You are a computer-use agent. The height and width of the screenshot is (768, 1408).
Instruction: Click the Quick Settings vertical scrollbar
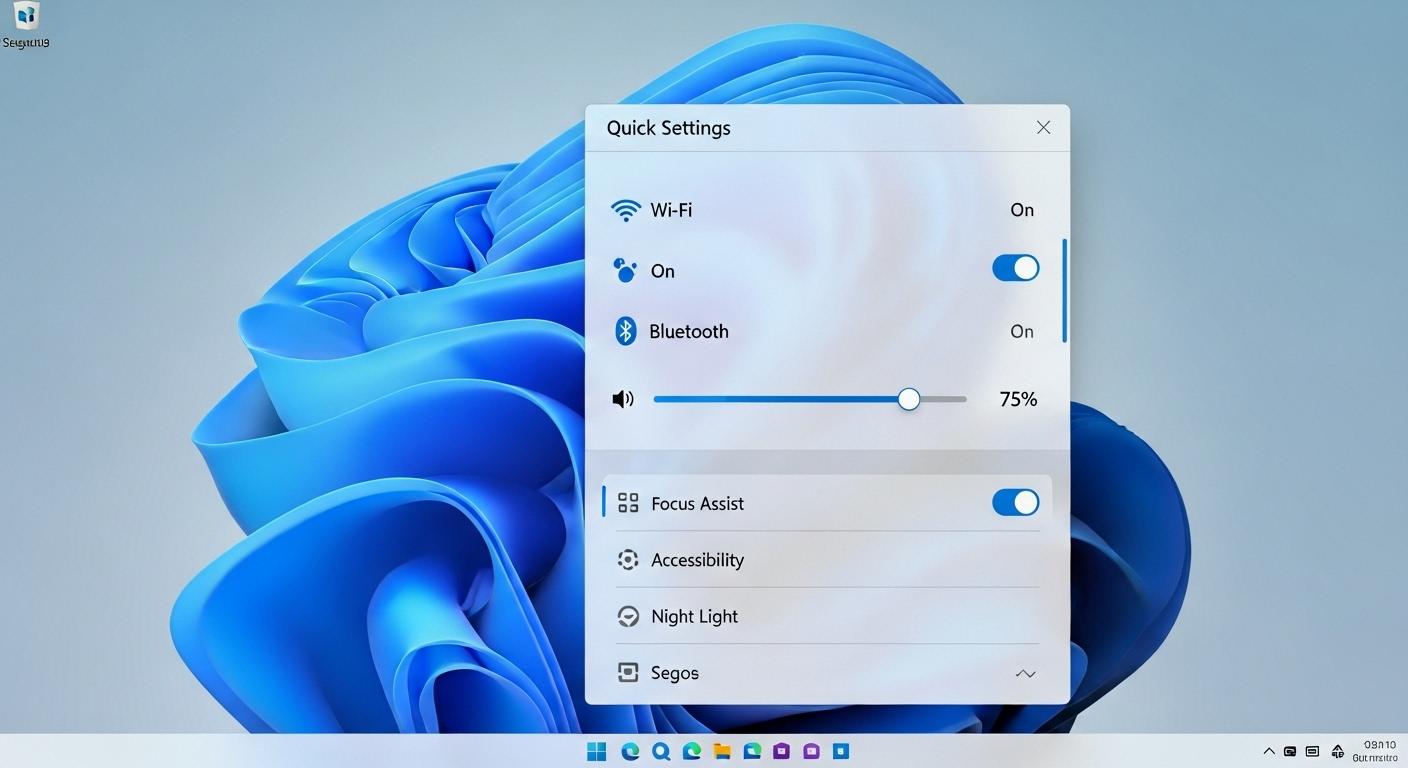[x=1064, y=290]
